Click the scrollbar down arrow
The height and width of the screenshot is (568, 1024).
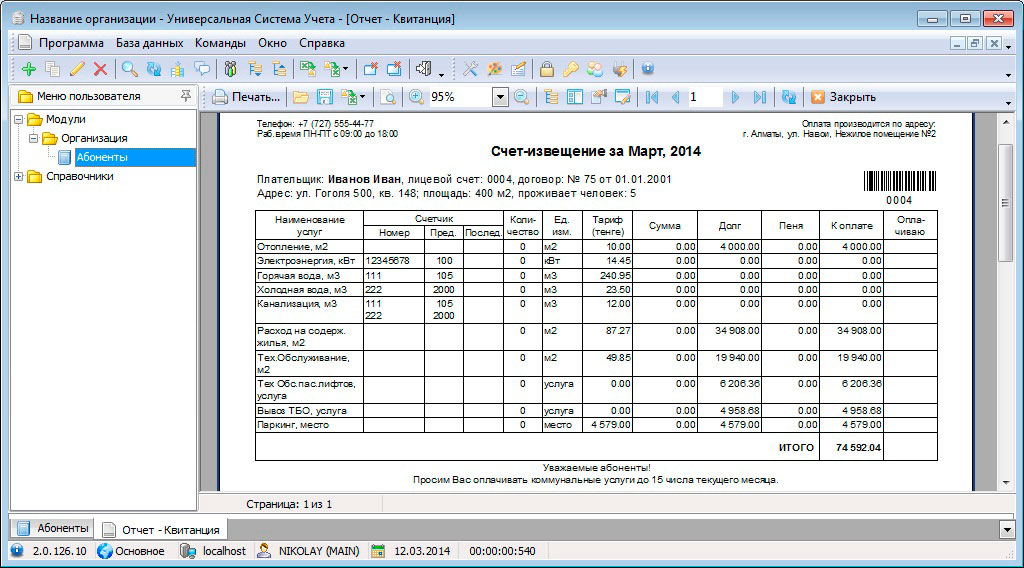coord(1006,482)
